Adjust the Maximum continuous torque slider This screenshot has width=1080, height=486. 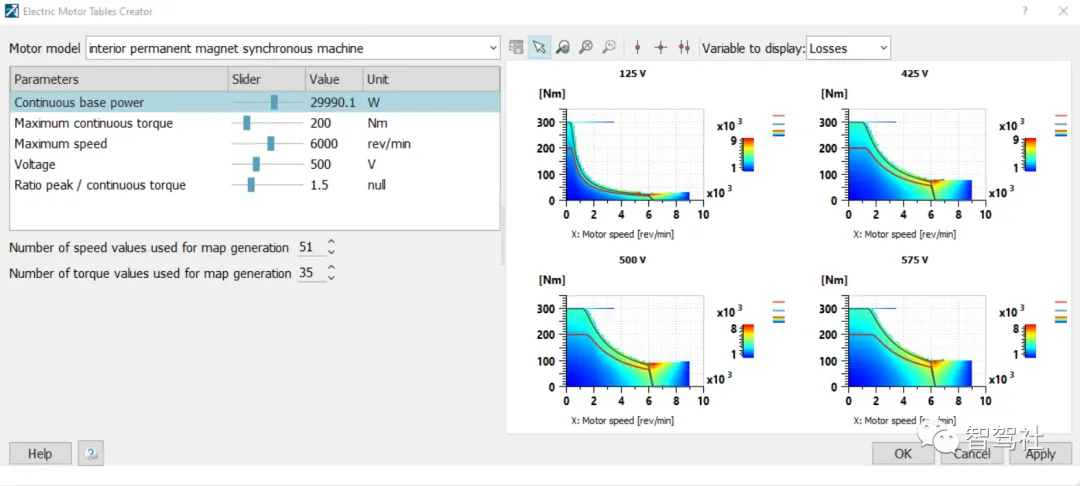247,123
